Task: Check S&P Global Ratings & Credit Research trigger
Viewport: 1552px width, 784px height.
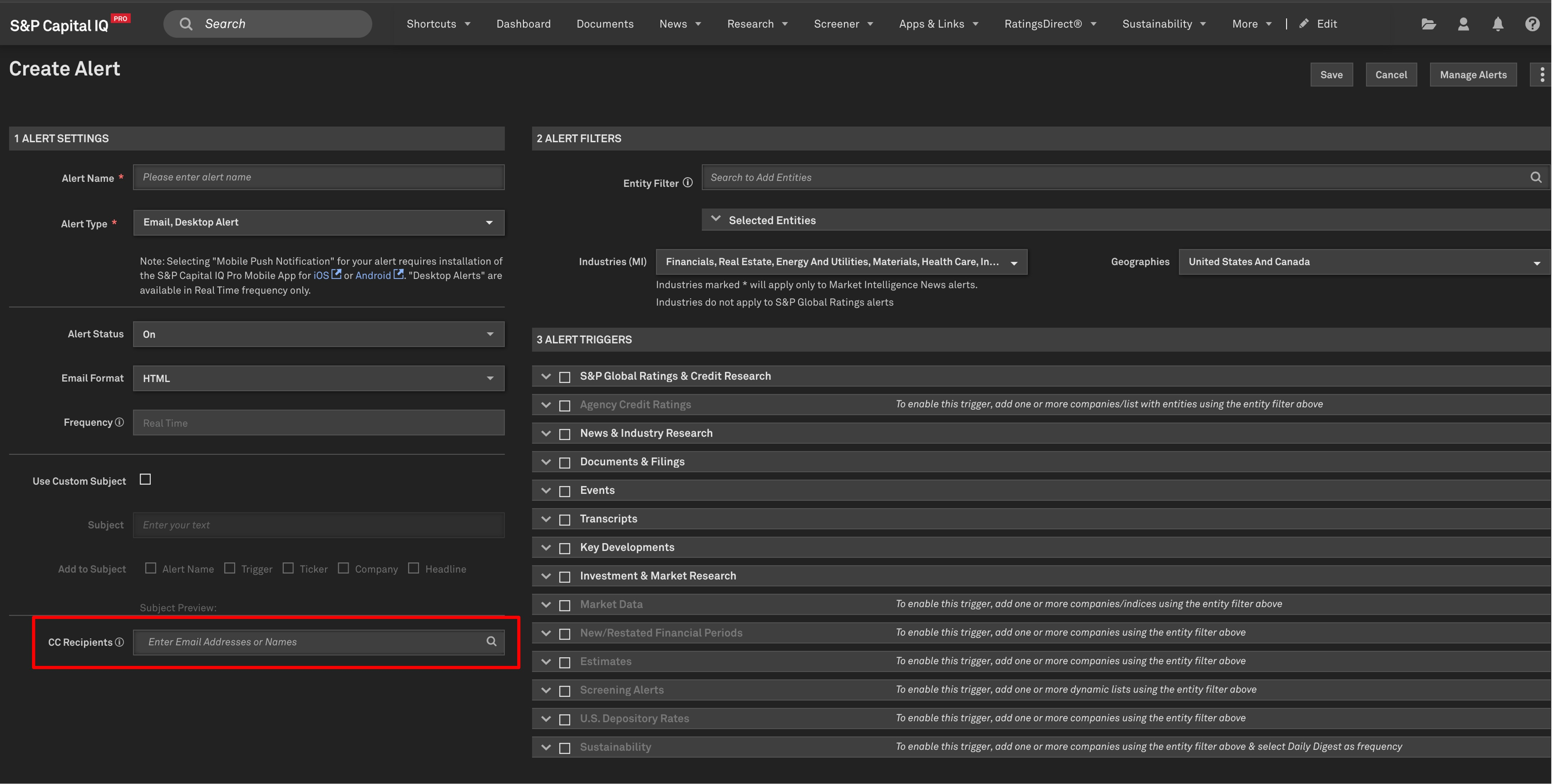Action: tap(565, 377)
